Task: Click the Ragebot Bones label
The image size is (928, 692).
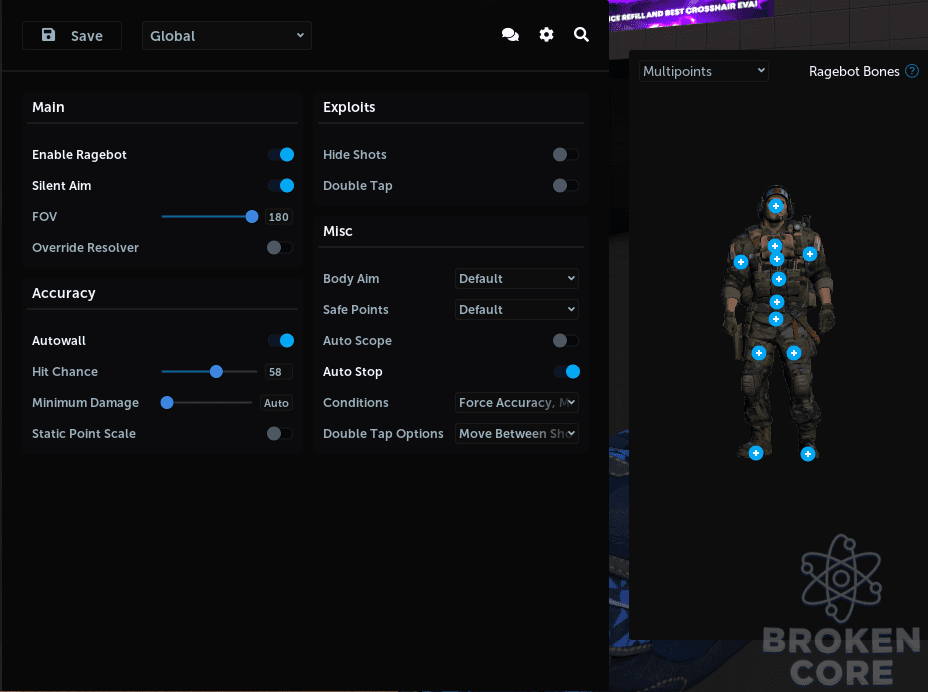Action: (854, 71)
